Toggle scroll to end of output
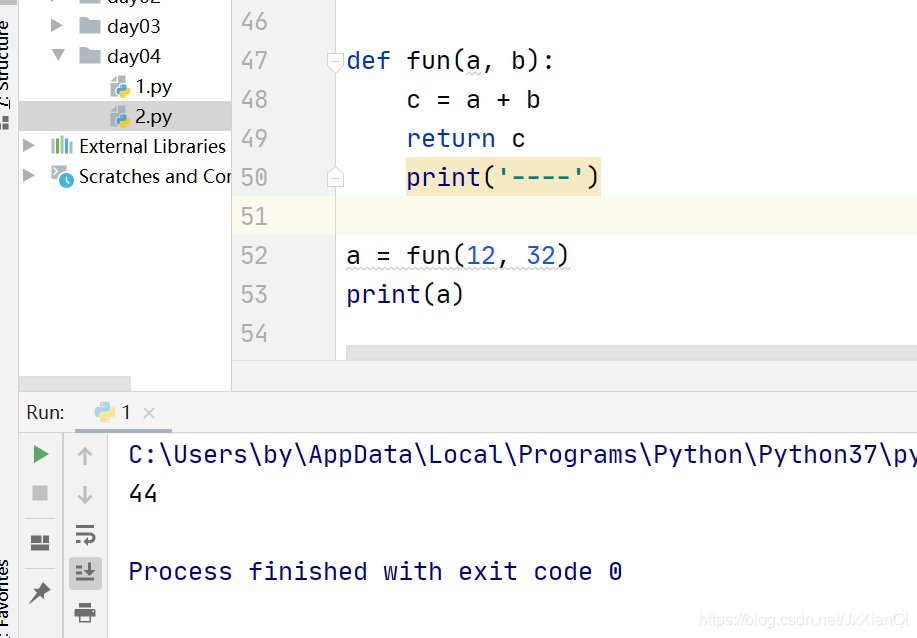Image resolution: width=917 pixels, height=638 pixels. [x=85, y=573]
